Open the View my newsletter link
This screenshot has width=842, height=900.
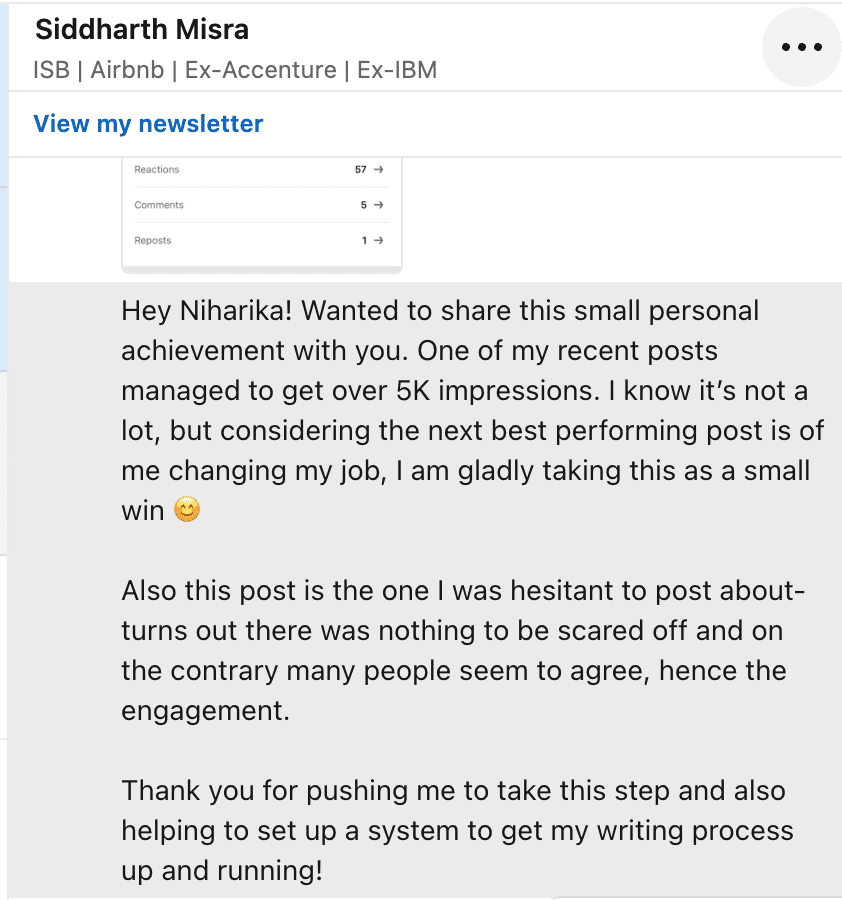pos(148,123)
